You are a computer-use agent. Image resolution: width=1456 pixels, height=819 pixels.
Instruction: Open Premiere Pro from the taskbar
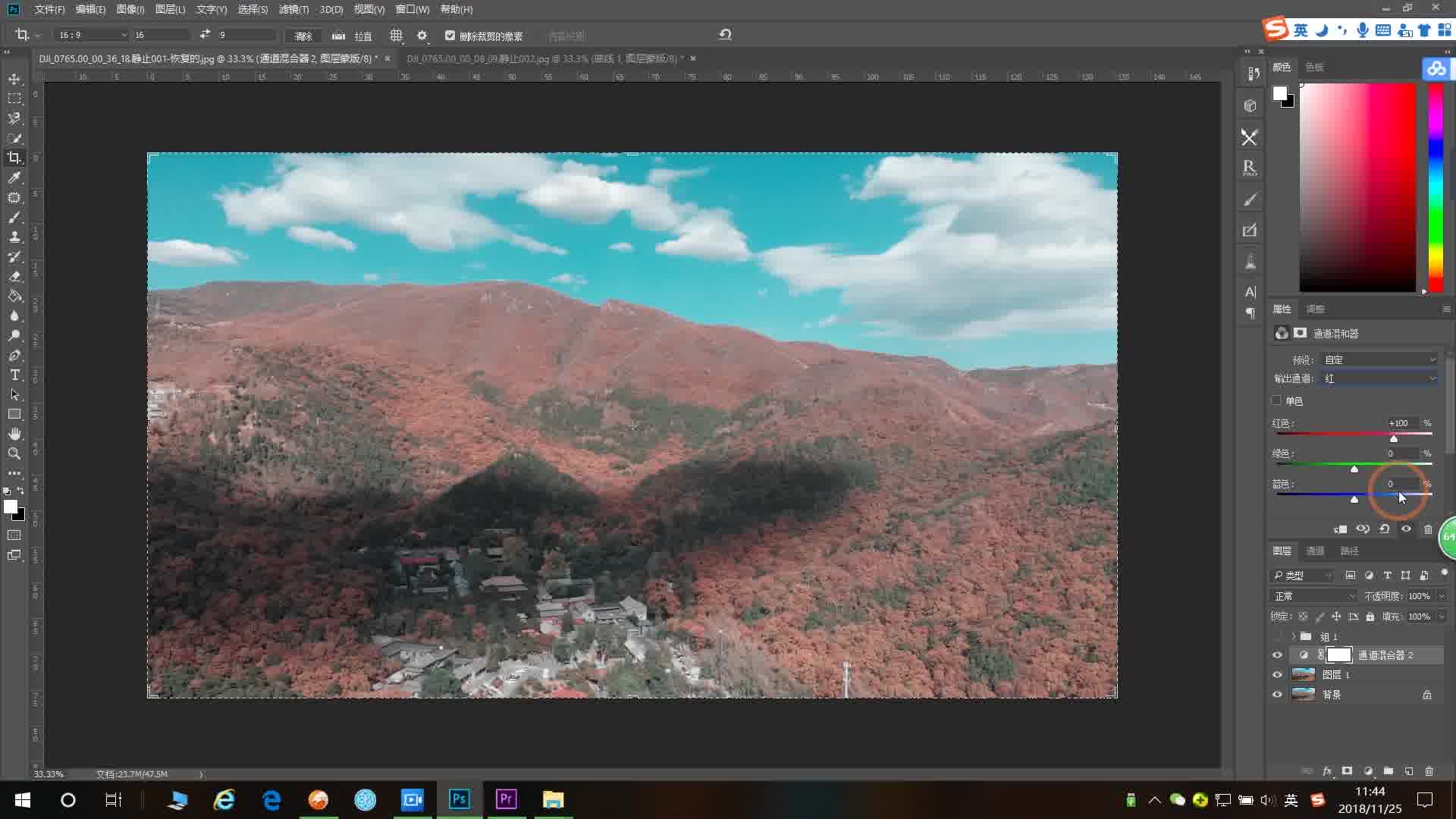(x=506, y=799)
